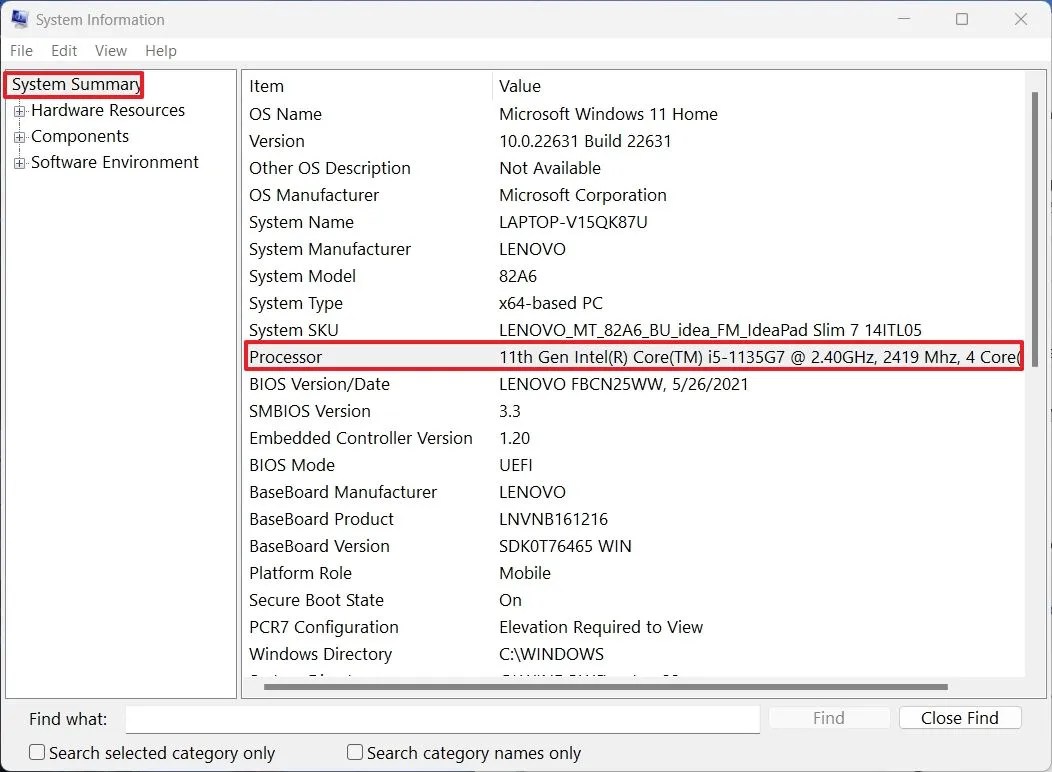The height and width of the screenshot is (772, 1052).
Task: Click the Close Find button
Action: [959, 718]
